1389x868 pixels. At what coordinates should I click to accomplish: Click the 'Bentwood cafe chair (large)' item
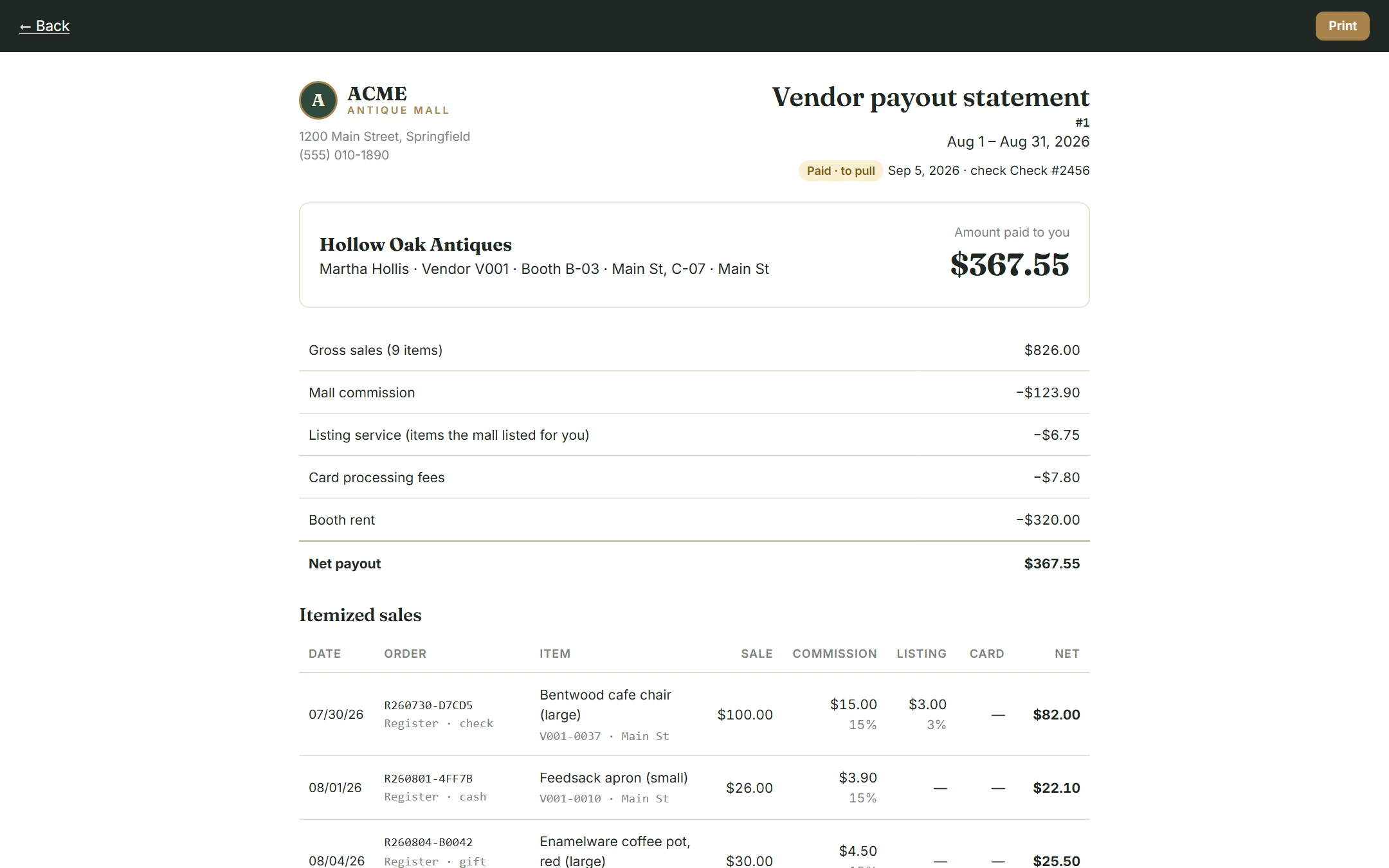tap(605, 705)
